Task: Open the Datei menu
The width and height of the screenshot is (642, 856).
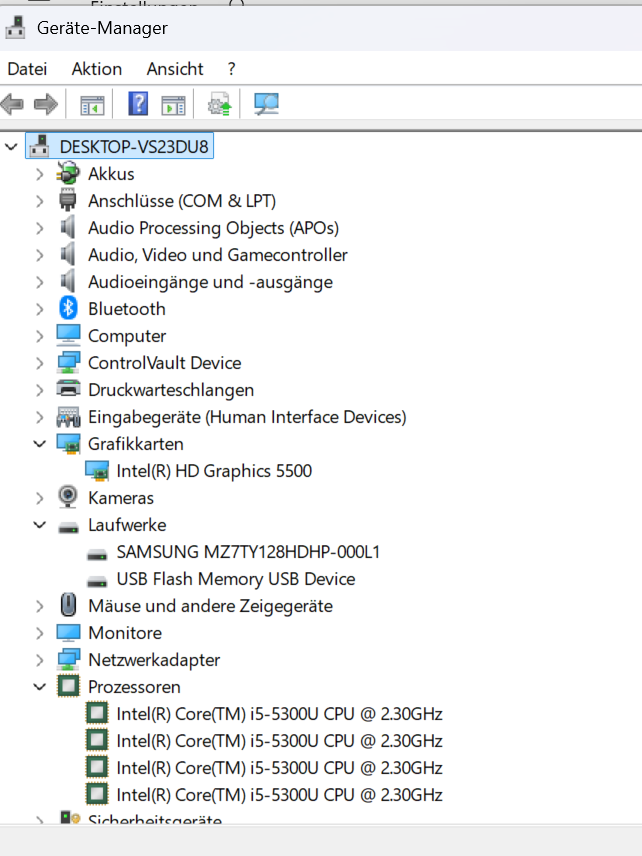Action: (27, 69)
